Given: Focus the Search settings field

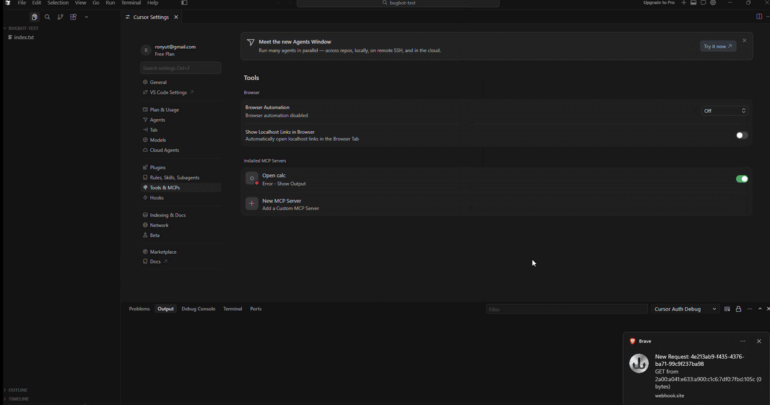Looking at the screenshot, I should [x=180, y=68].
